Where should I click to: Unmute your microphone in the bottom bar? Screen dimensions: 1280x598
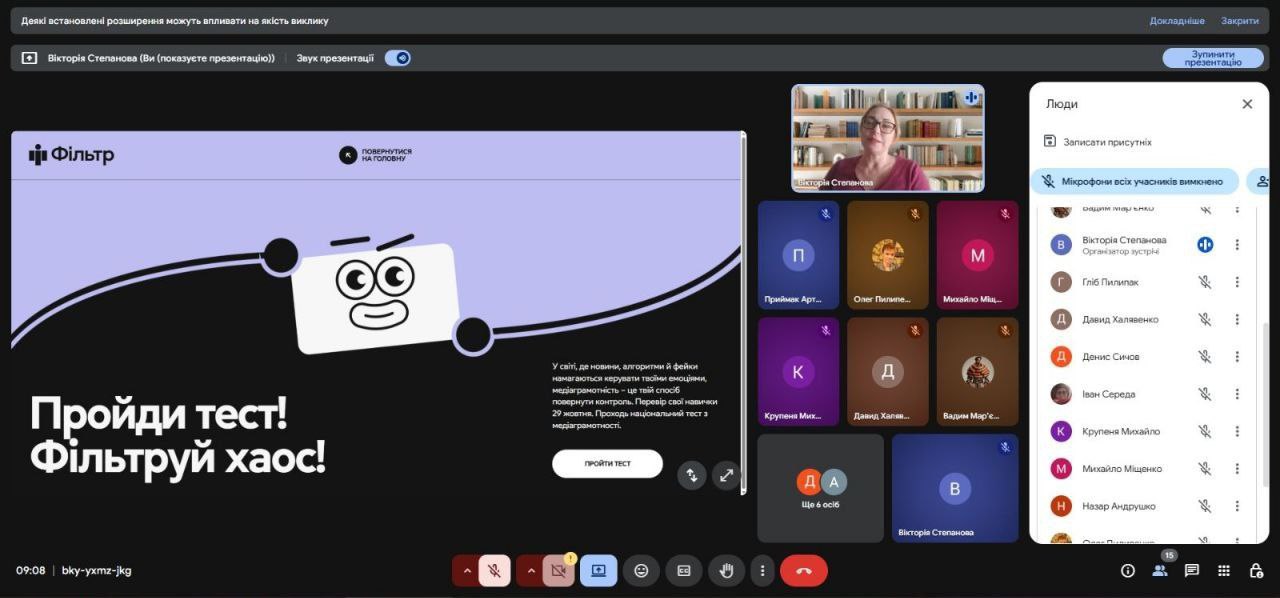494,570
